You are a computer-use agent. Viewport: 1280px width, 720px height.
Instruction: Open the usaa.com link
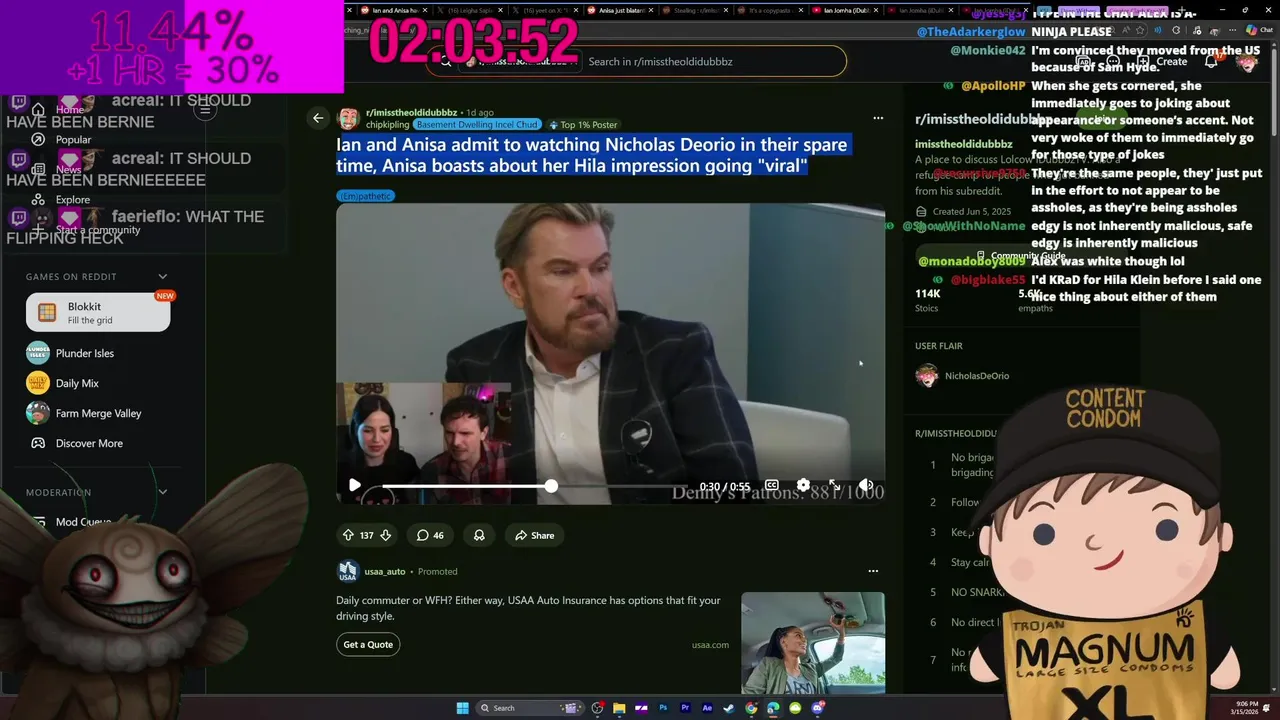coord(710,645)
